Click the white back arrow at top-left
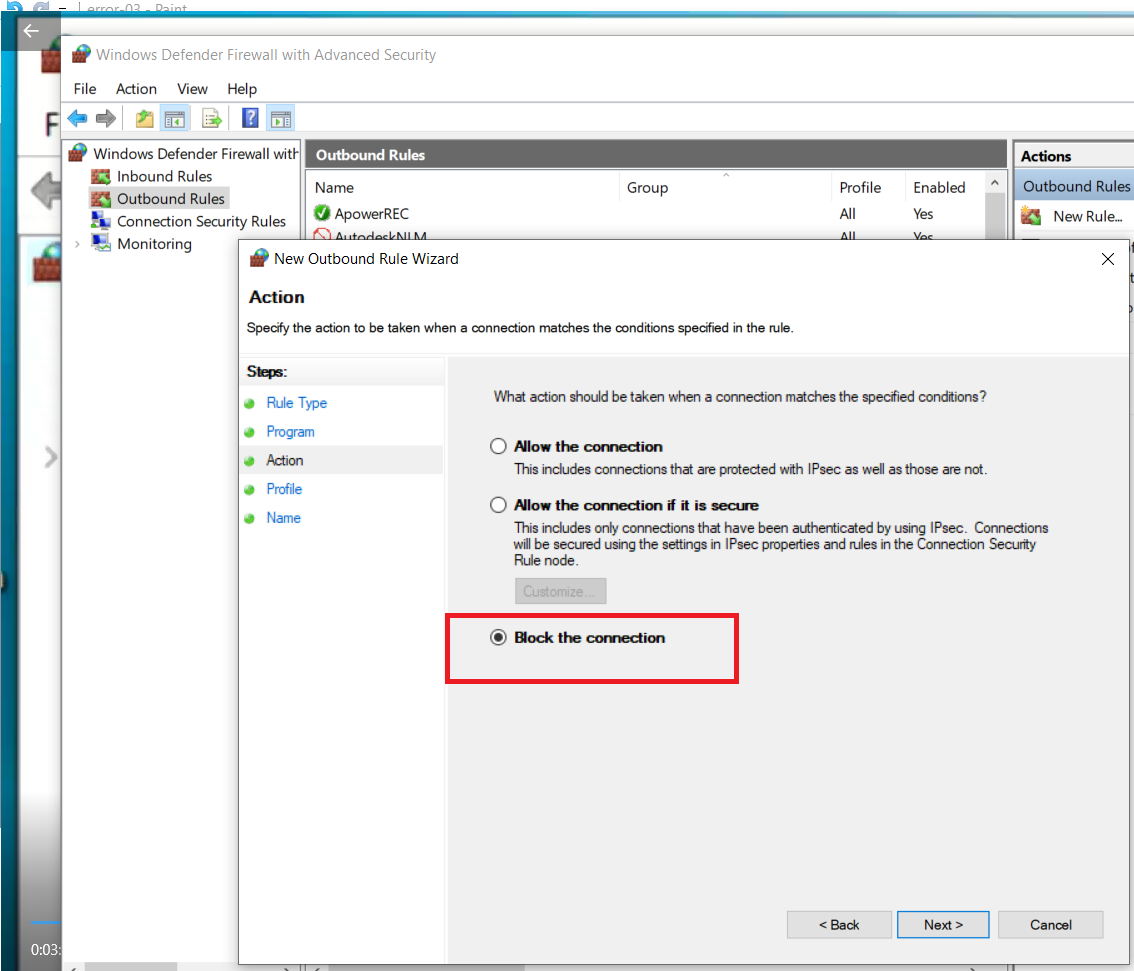Image resolution: width=1134 pixels, height=971 pixels. coord(31,30)
